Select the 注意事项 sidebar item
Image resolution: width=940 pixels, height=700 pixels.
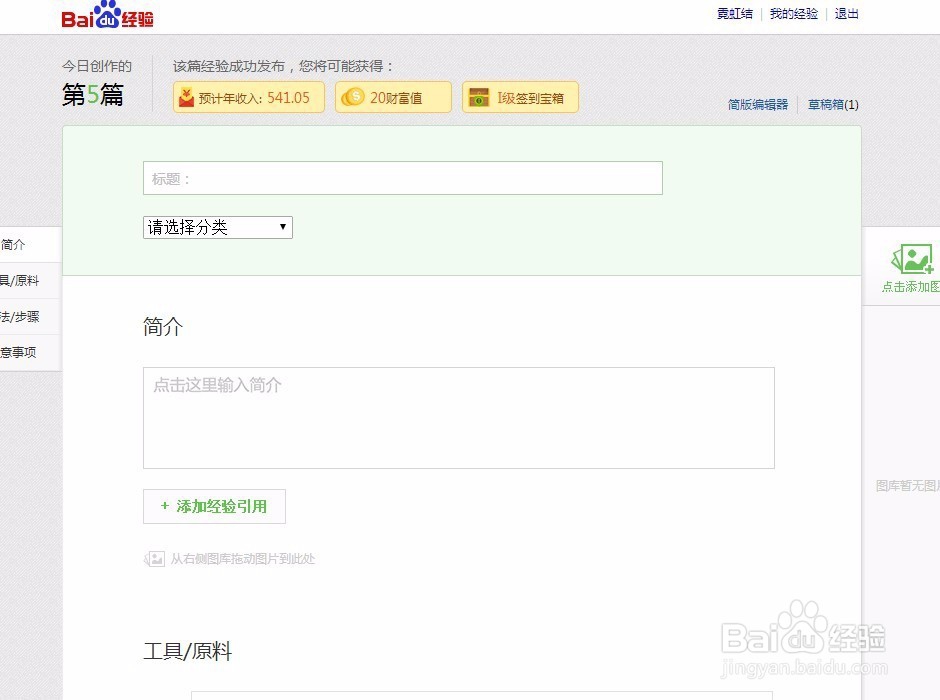point(18,352)
